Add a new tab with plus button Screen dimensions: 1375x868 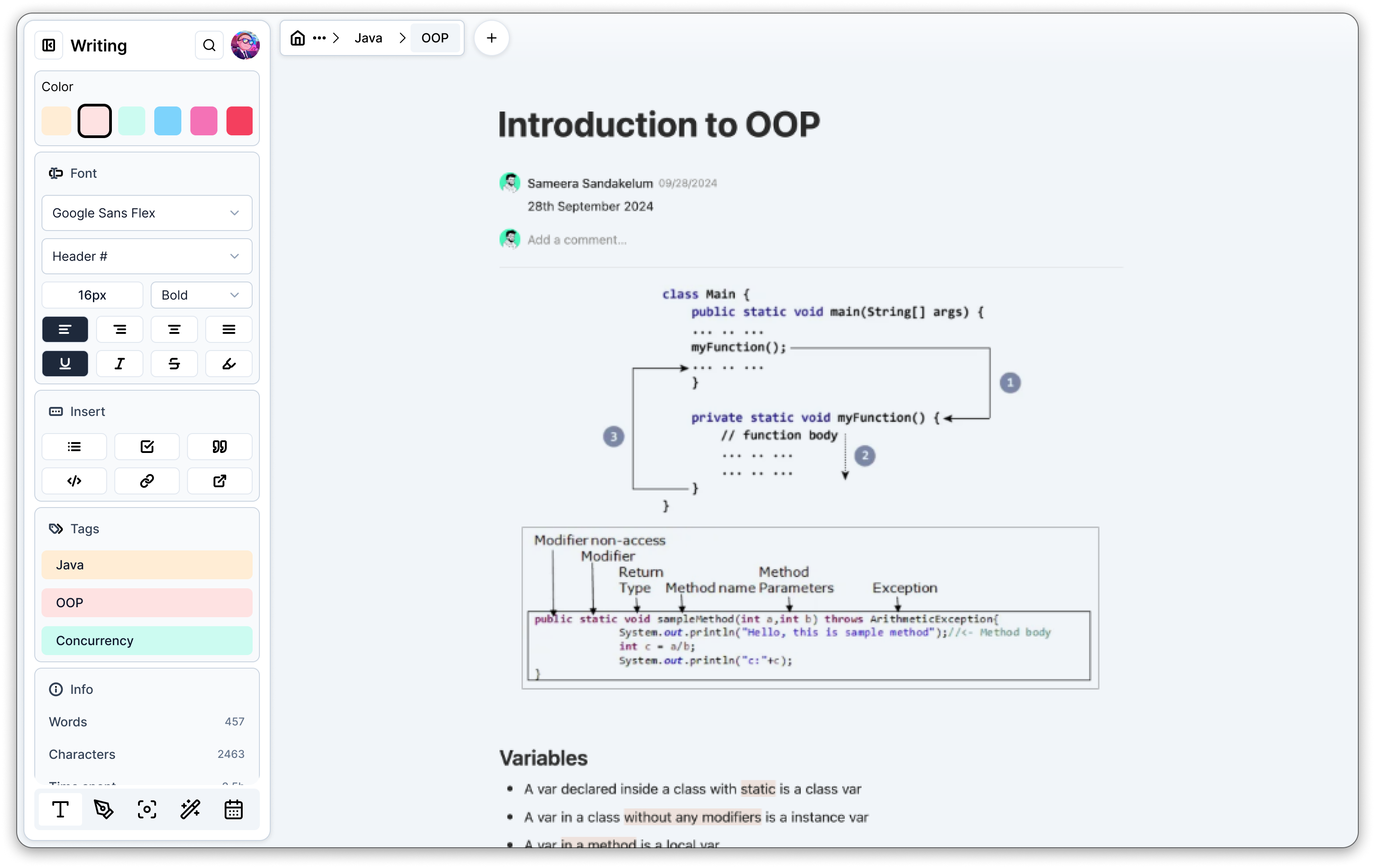point(492,38)
